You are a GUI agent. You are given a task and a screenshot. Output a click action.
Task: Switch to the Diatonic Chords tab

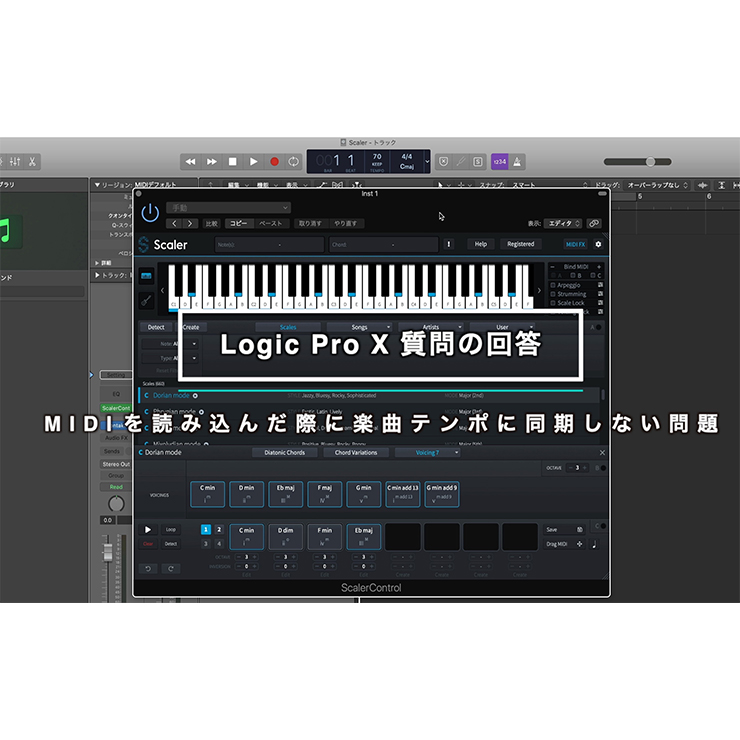click(x=283, y=452)
